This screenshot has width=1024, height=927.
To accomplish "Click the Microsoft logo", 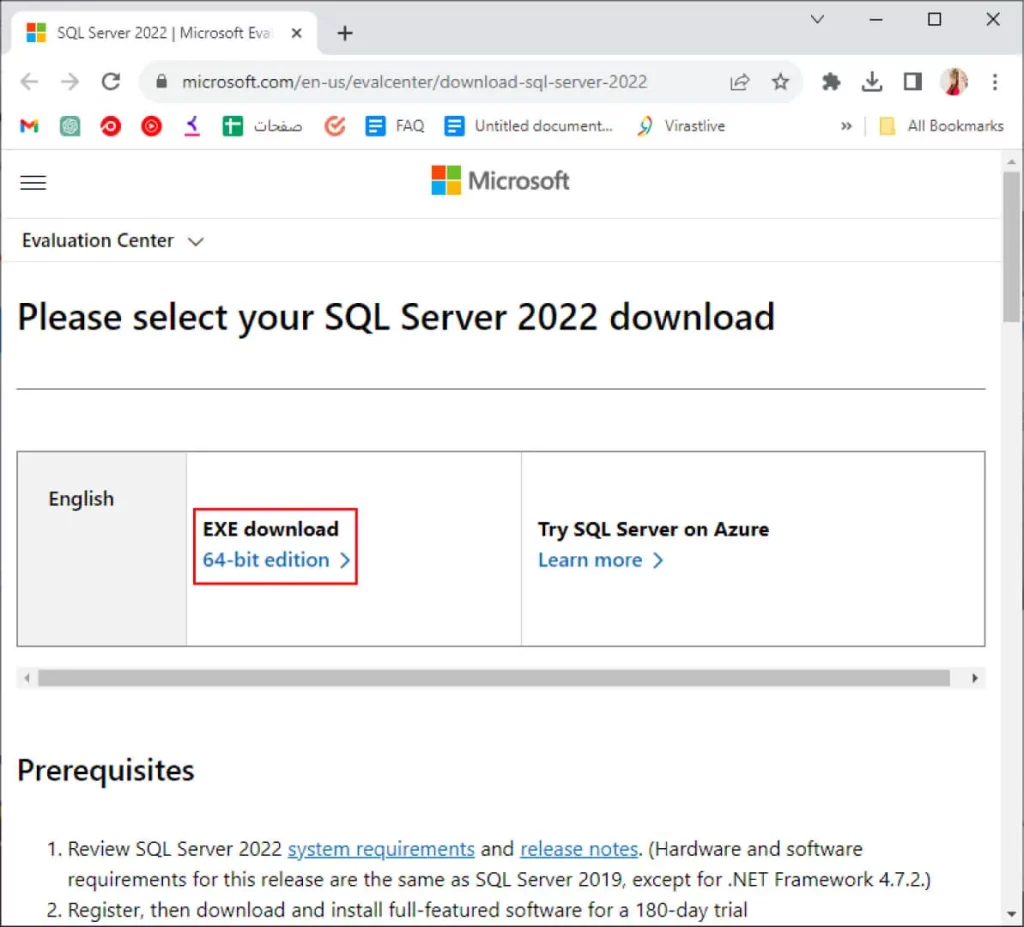I will [499, 180].
